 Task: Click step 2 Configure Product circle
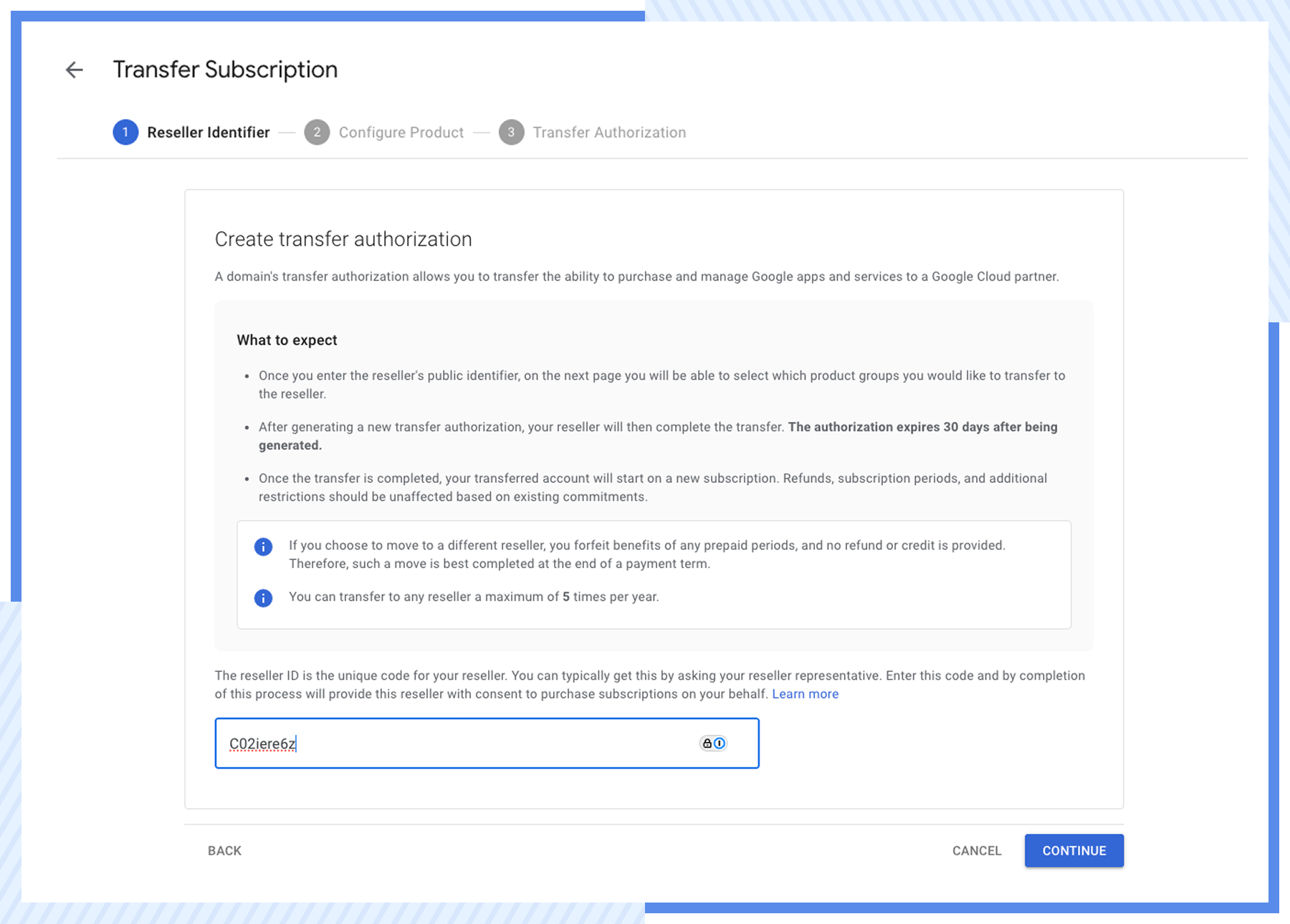317,132
